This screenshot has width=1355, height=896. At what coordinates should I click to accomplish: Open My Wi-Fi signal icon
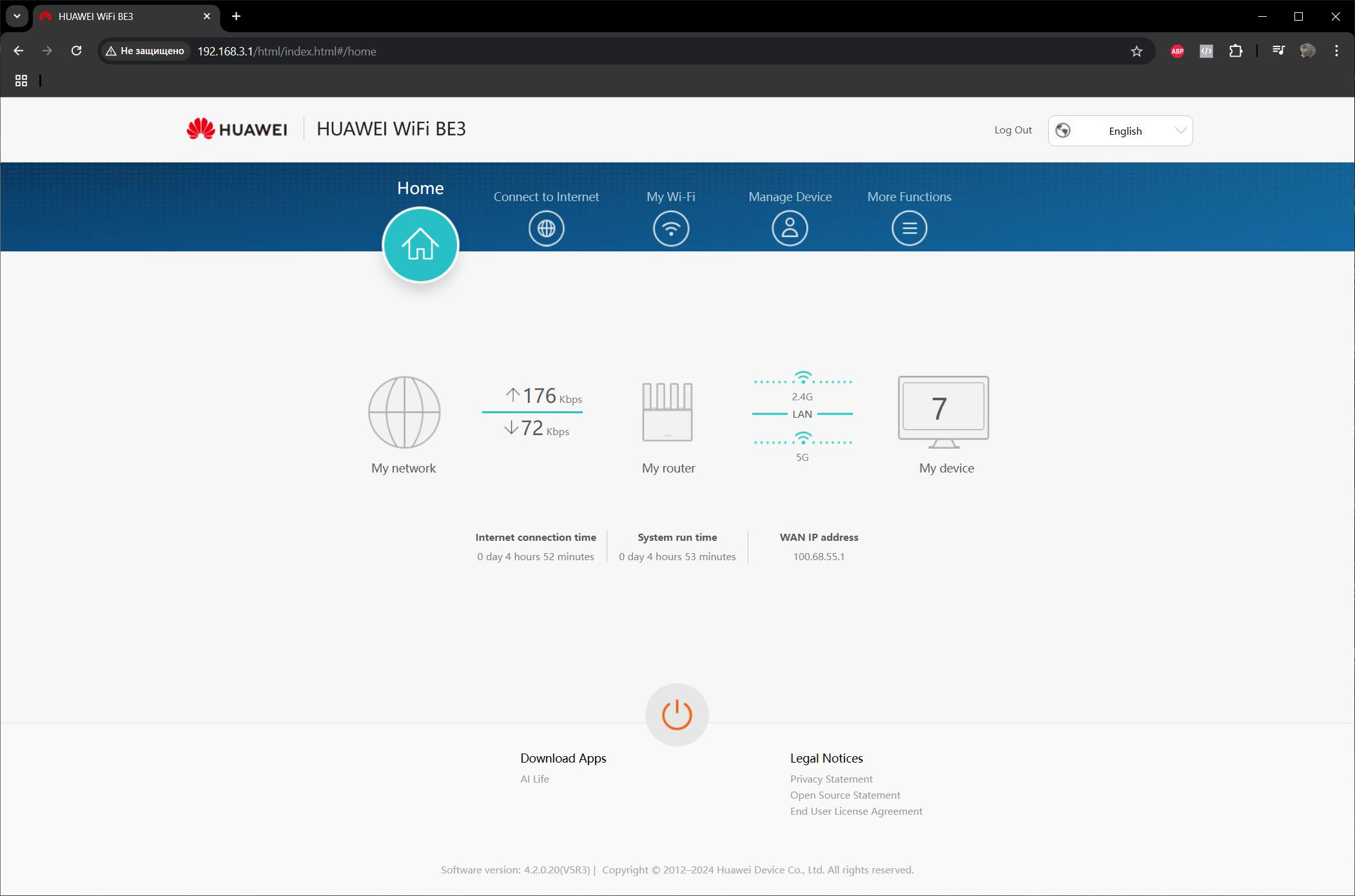[671, 228]
